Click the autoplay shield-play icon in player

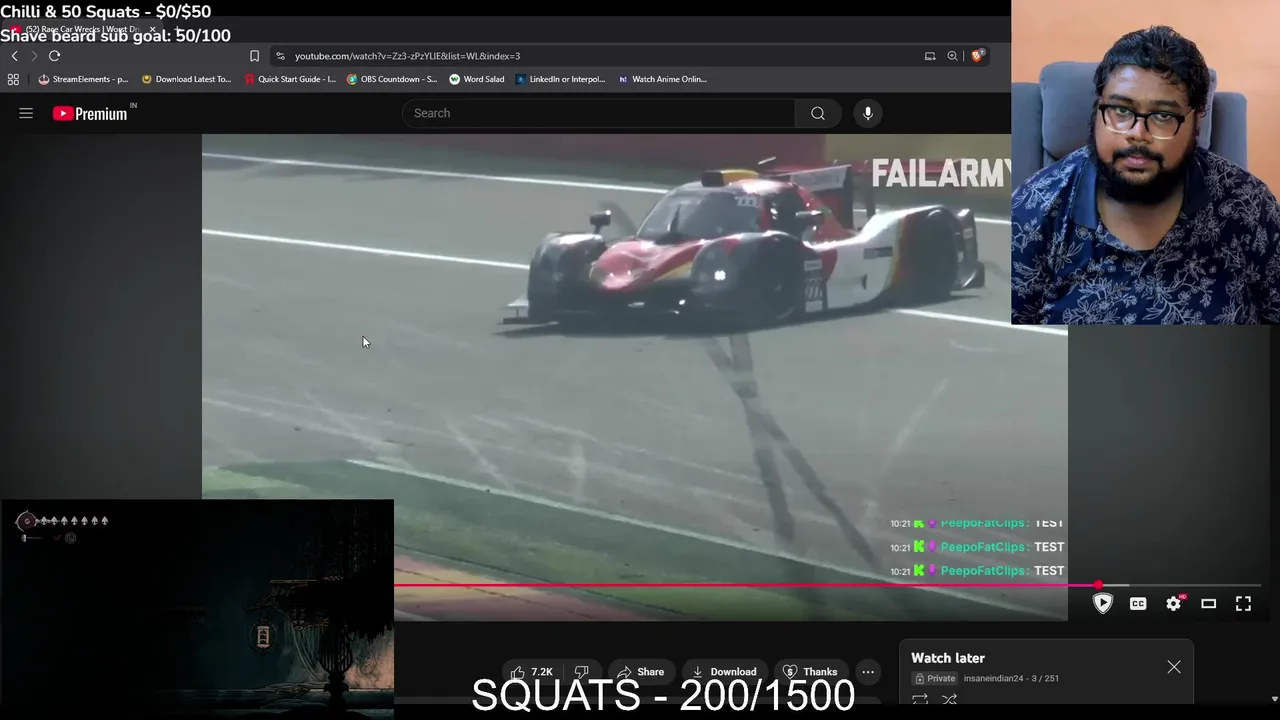tap(1103, 604)
